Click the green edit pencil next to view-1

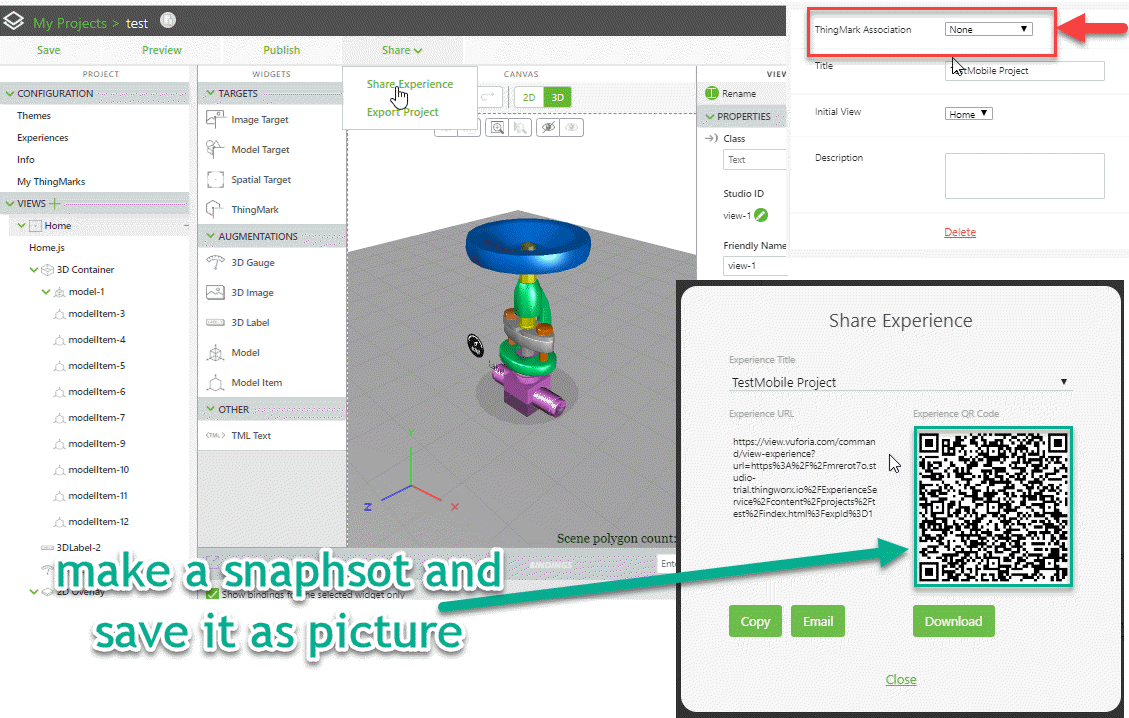point(761,215)
